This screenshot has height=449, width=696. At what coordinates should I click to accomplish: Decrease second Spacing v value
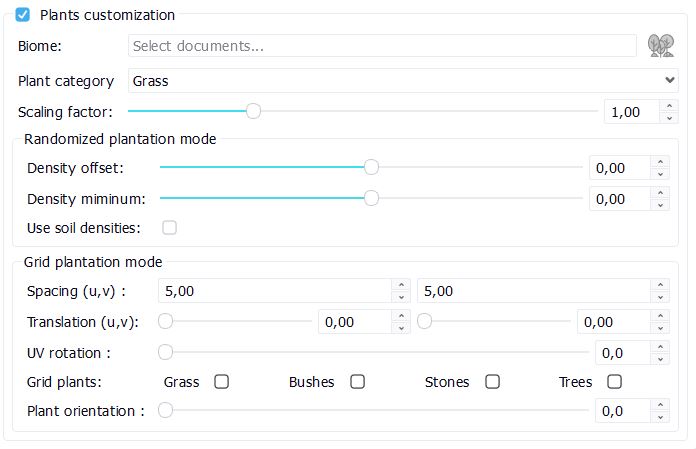(660, 297)
